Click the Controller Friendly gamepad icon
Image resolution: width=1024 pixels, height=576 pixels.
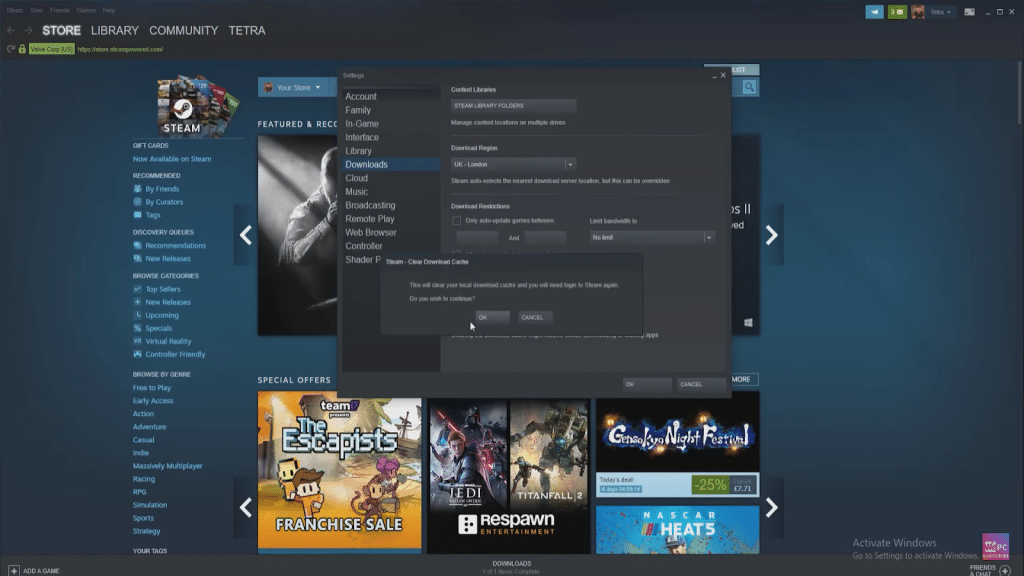click(136, 354)
